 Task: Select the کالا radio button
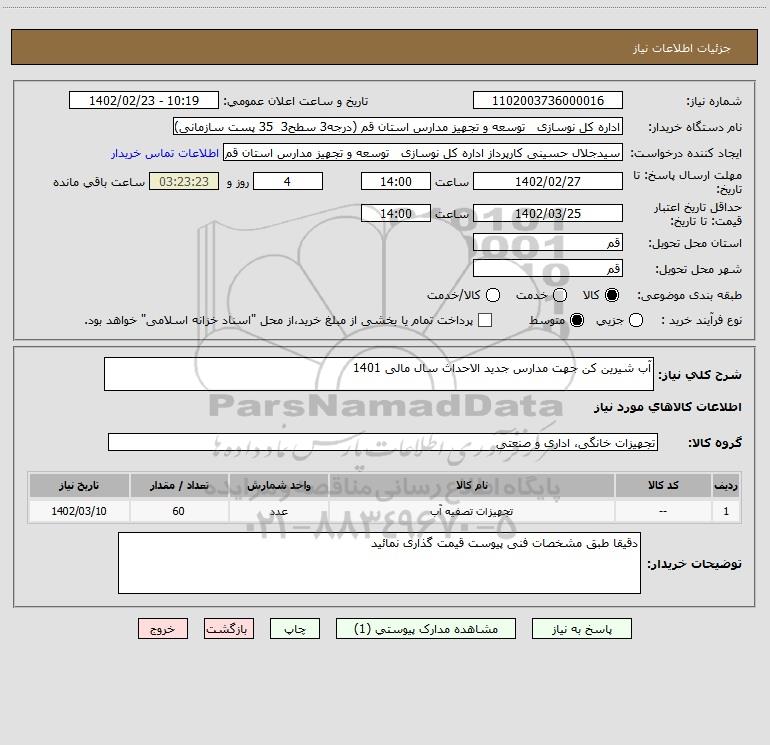(612, 295)
